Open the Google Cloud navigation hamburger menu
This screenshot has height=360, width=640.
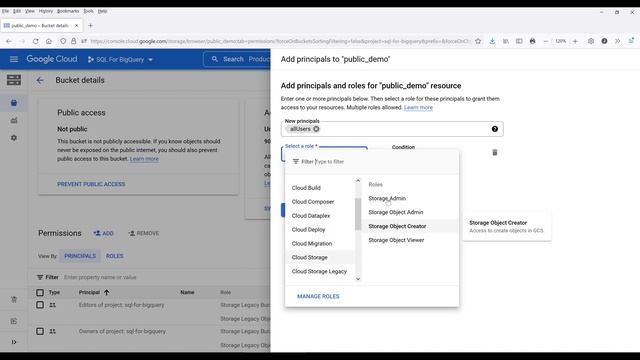[13, 59]
